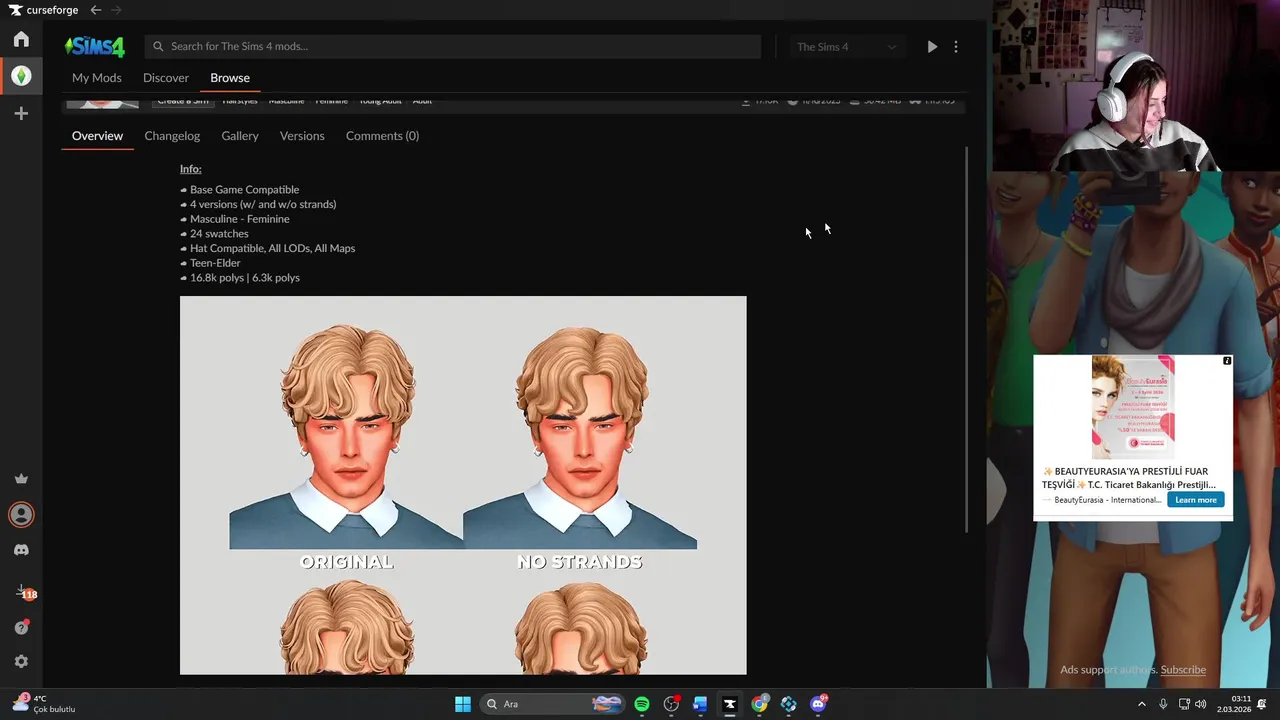Viewport: 1280px width, 720px height.
Task: Expand The Sims 4 game dropdown
Action: point(846,47)
